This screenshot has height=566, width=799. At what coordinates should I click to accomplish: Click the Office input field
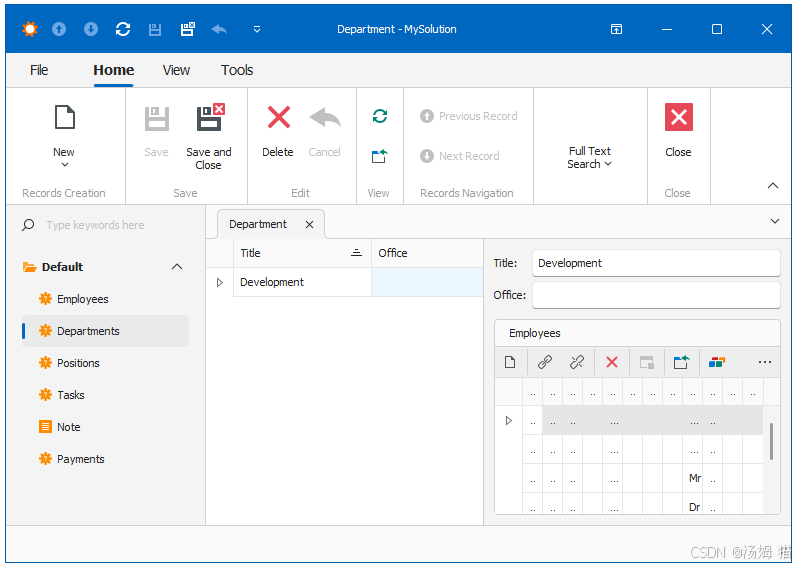coord(656,295)
